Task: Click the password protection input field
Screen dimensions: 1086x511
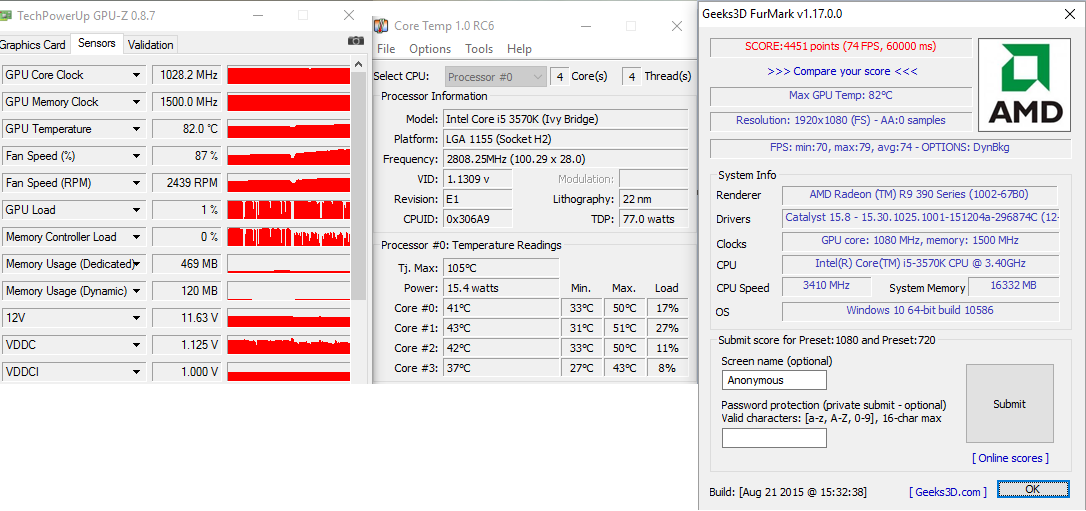Action: pos(774,438)
